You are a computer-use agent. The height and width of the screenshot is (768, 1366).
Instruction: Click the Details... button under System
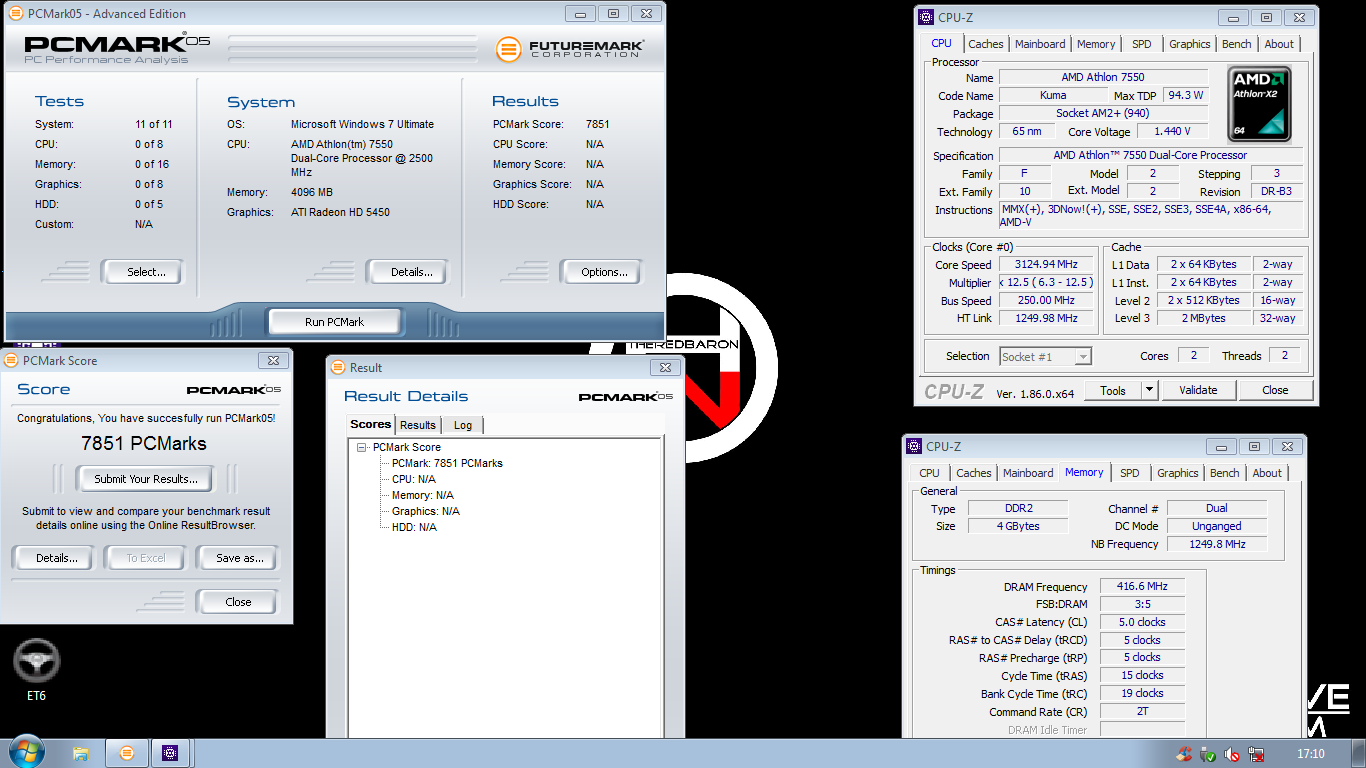(406, 272)
